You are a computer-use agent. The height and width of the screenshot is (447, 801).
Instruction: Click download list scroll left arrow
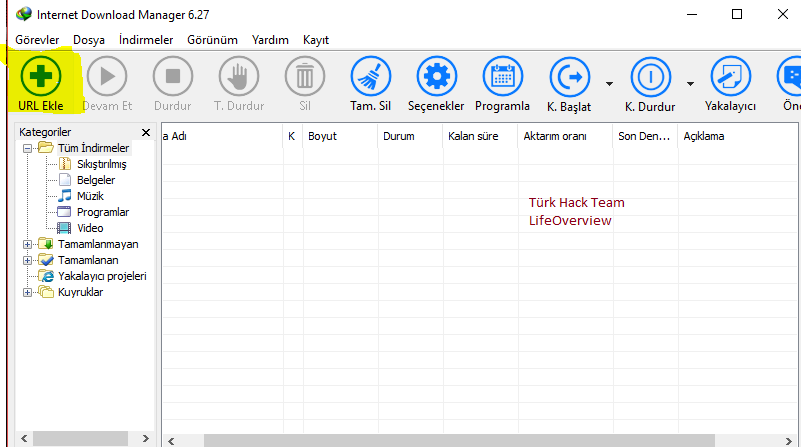pyautogui.click(x=171, y=441)
